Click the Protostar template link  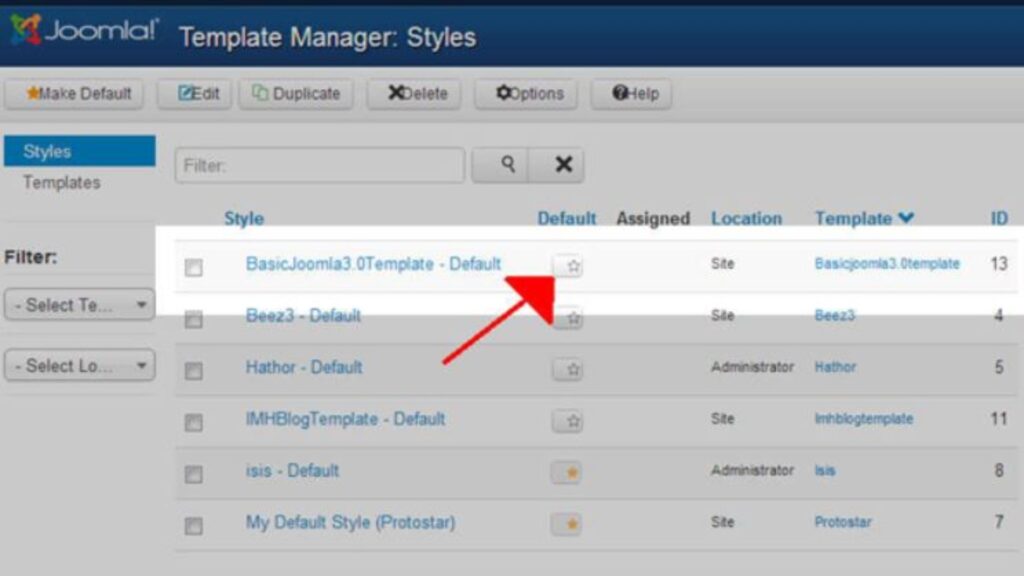tap(843, 522)
